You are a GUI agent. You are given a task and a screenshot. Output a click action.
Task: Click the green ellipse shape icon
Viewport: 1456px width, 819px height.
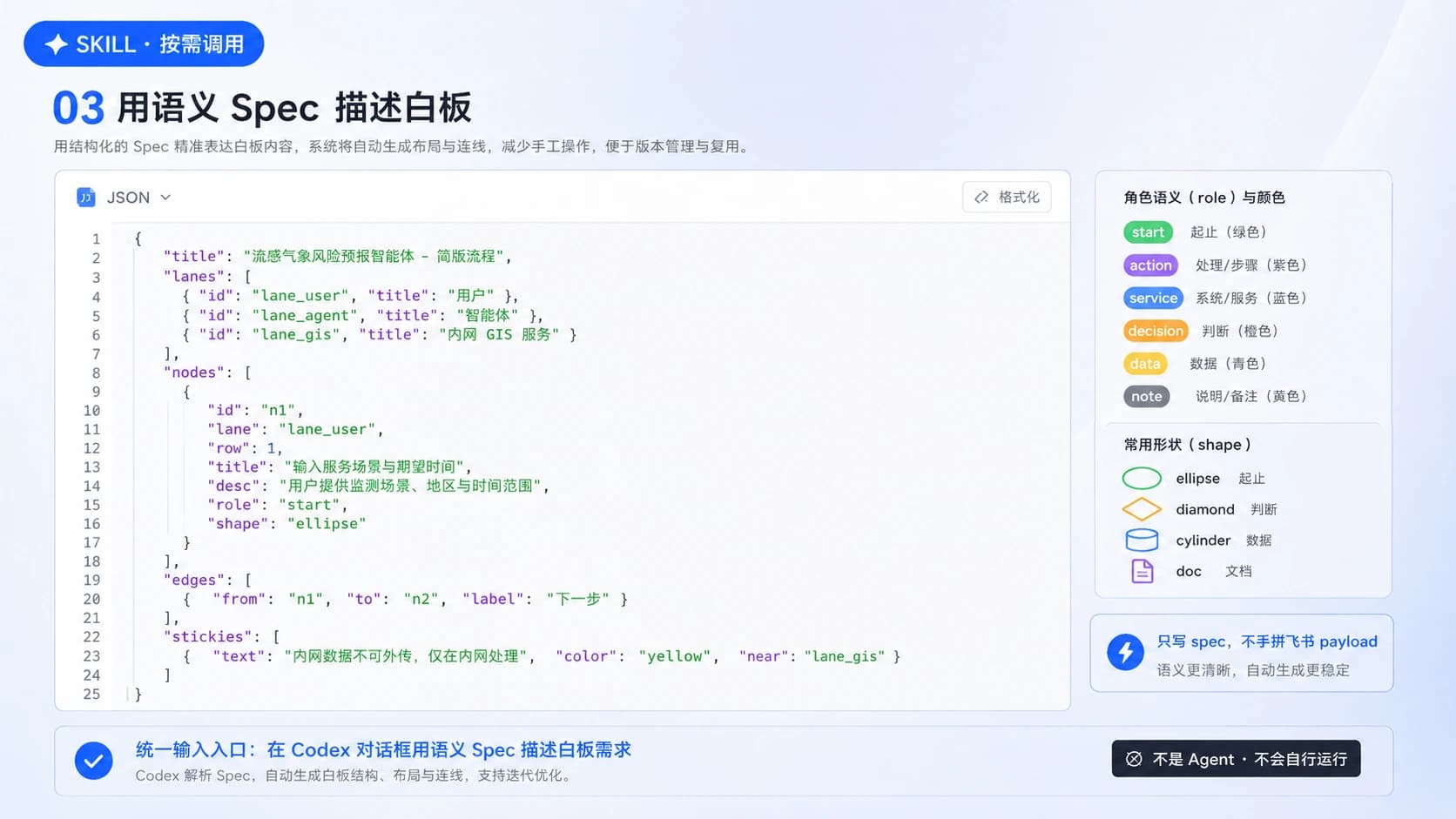tap(1142, 479)
